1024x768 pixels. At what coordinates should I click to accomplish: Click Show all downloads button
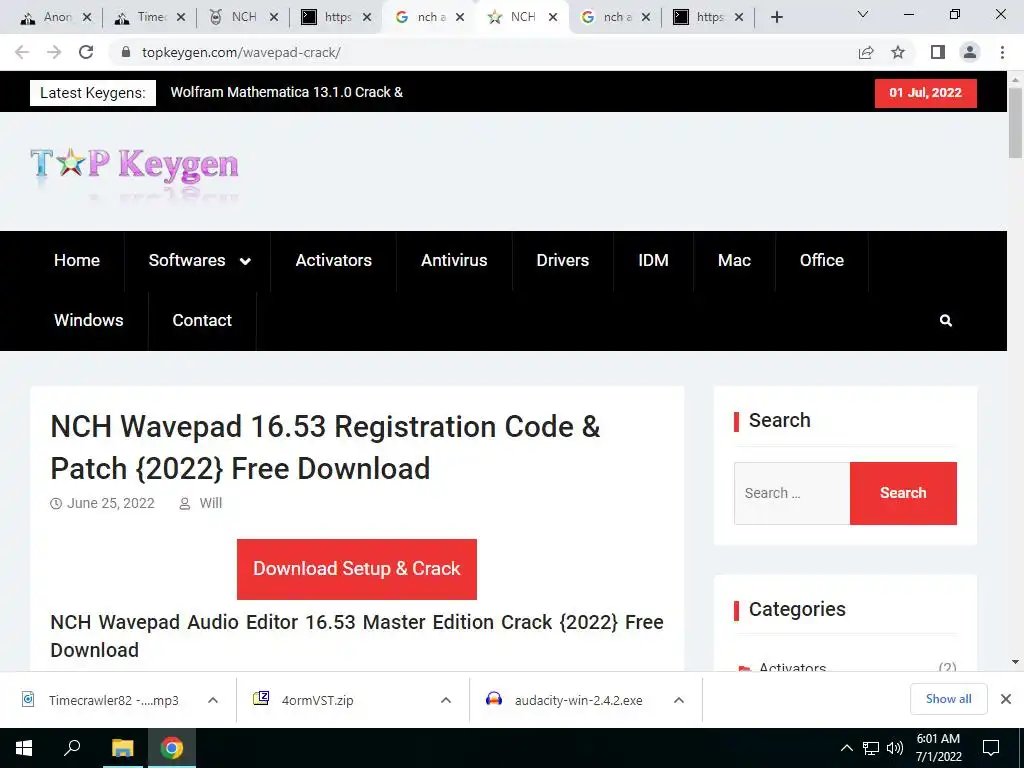948,699
